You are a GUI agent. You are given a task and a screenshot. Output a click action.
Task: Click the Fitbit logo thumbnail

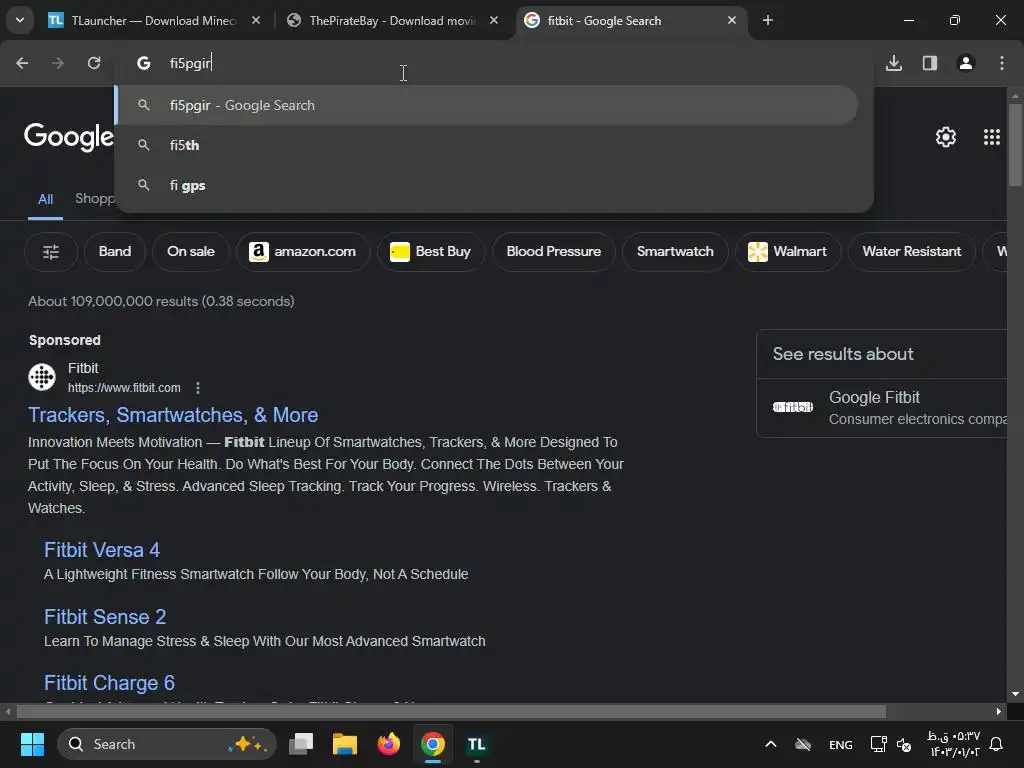(793, 407)
